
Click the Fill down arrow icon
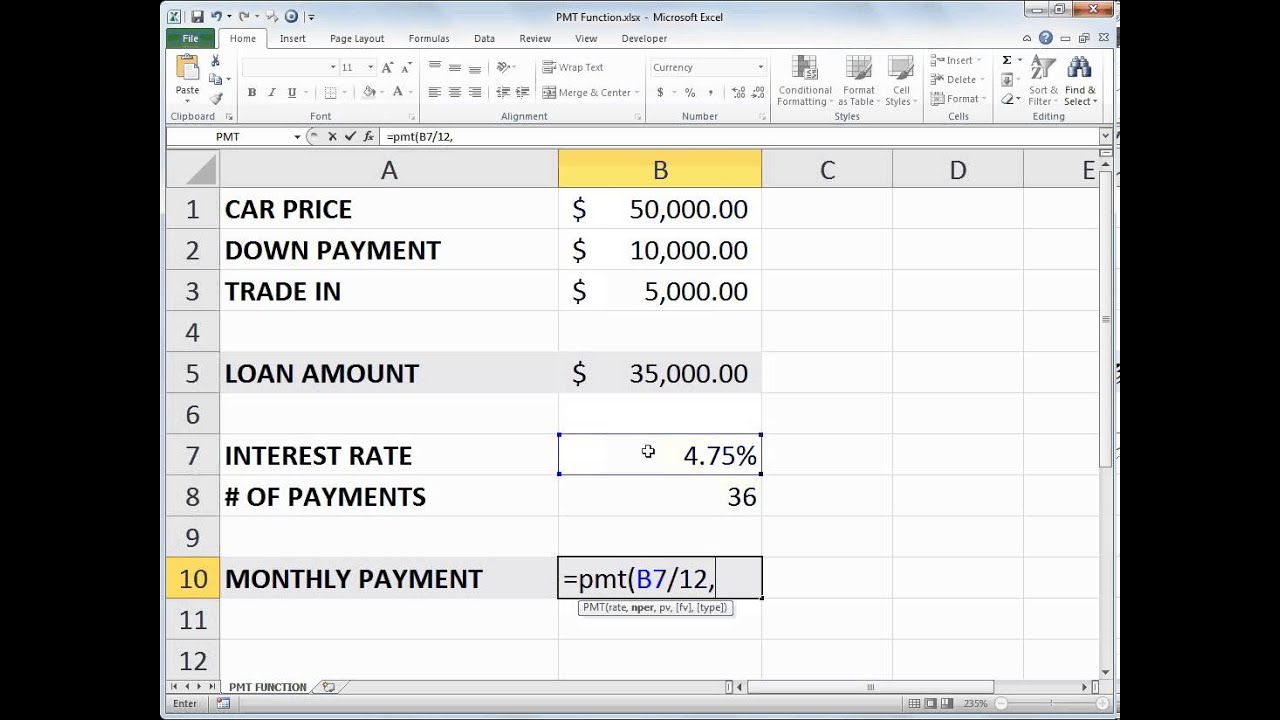tap(1007, 80)
